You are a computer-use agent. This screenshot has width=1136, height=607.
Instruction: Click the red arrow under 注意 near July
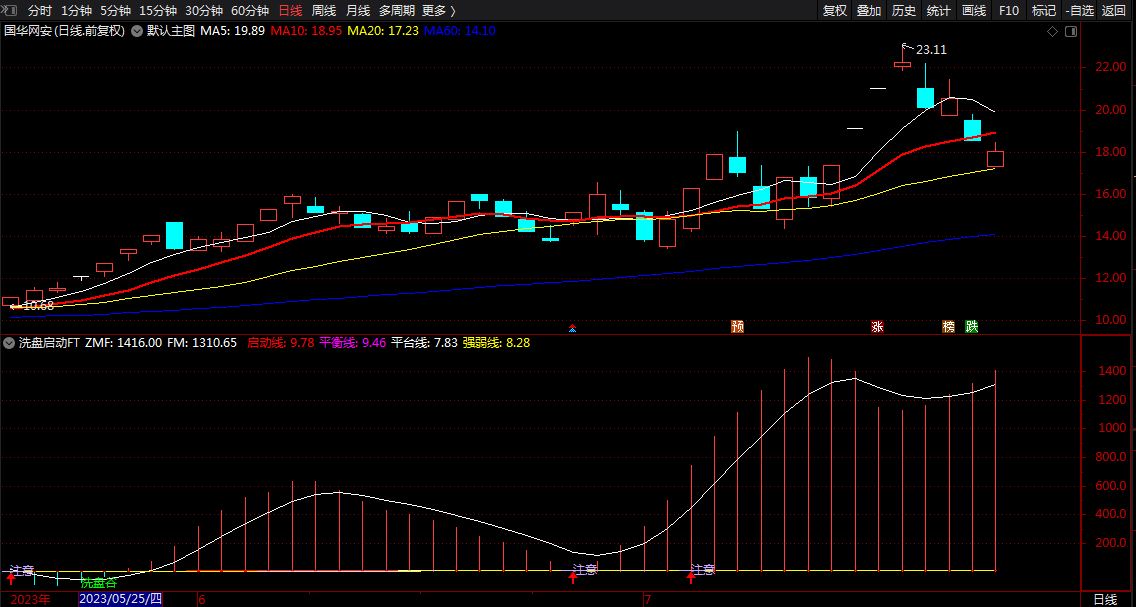tap(691, 577)
